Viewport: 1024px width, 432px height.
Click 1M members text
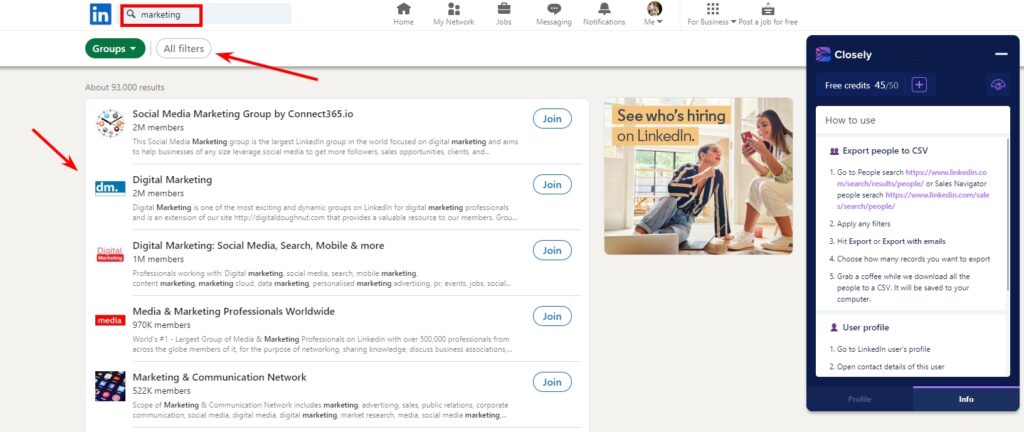pyautogui.click(x=158, y=259)
